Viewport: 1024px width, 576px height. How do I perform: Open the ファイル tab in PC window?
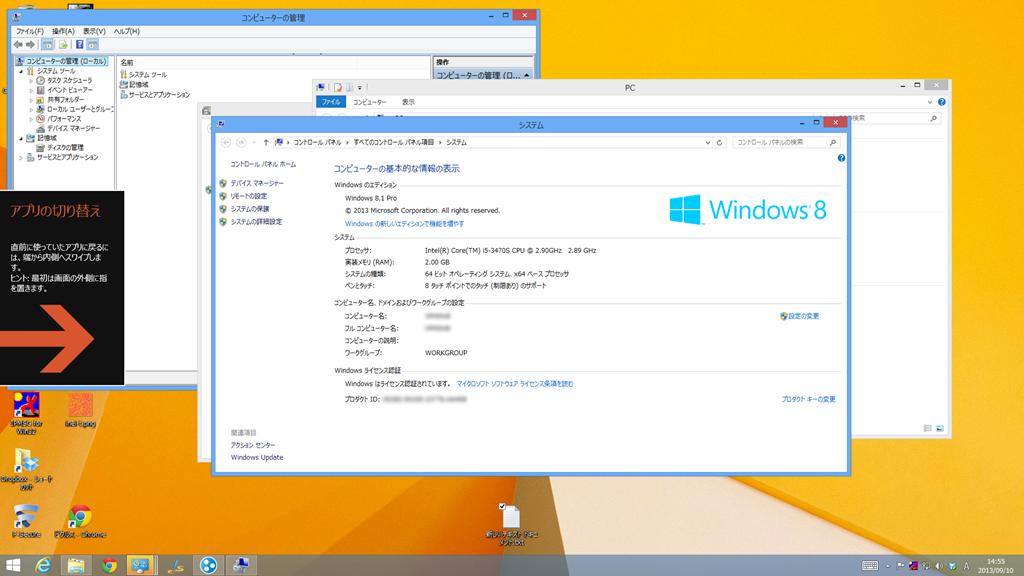[330, 102]
